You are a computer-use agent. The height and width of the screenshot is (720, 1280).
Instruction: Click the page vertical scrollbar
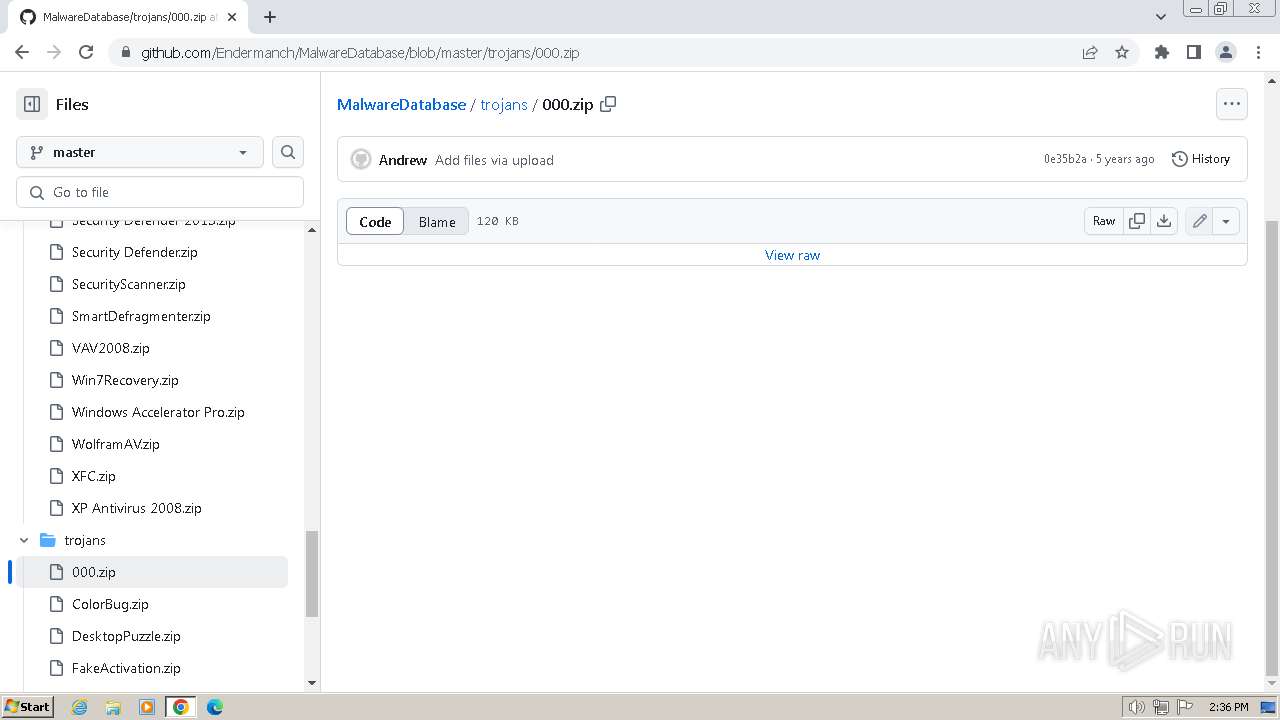[x=1272, y=447]
